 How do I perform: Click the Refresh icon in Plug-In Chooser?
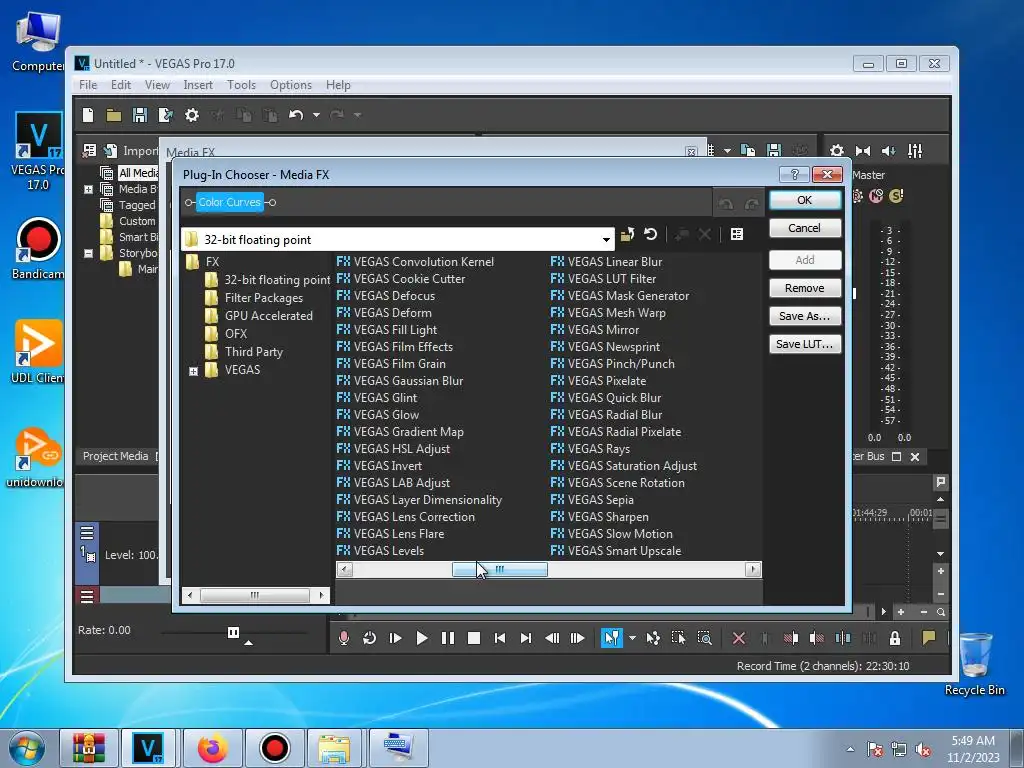tap(650, 234)
